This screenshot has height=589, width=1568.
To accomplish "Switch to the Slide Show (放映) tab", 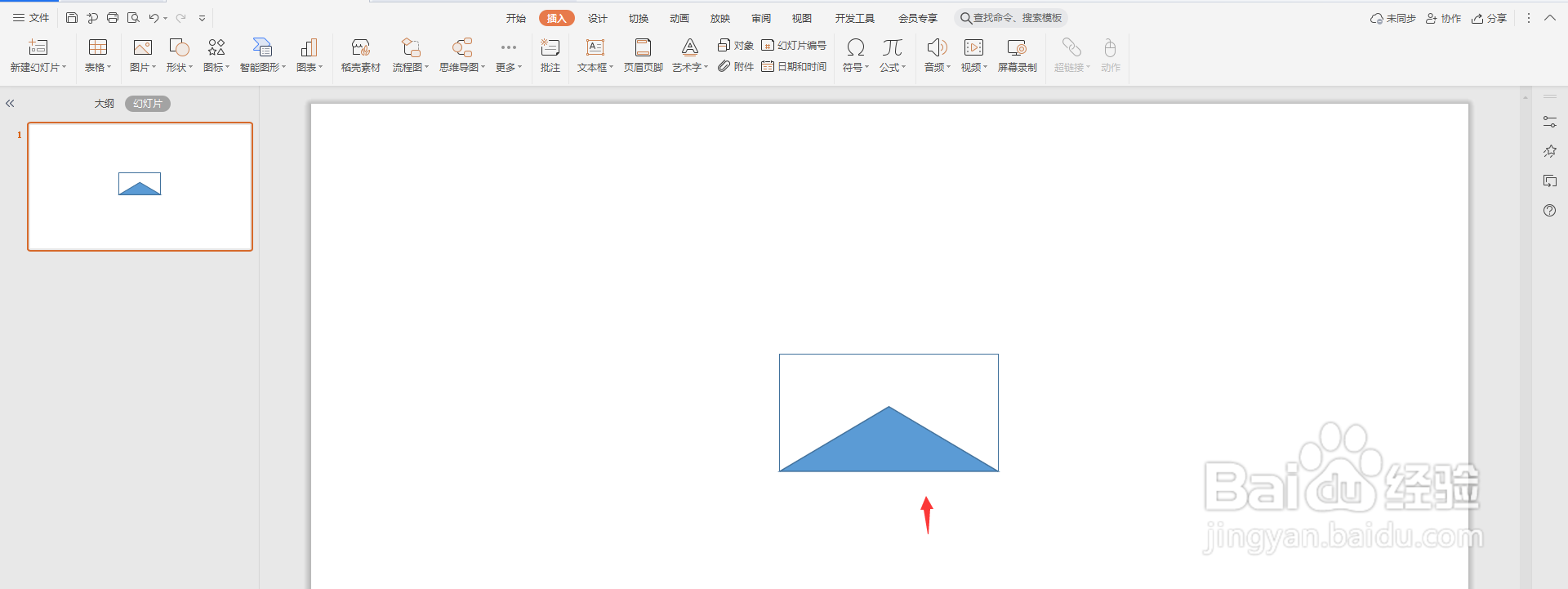I will (x=720, y=18).
